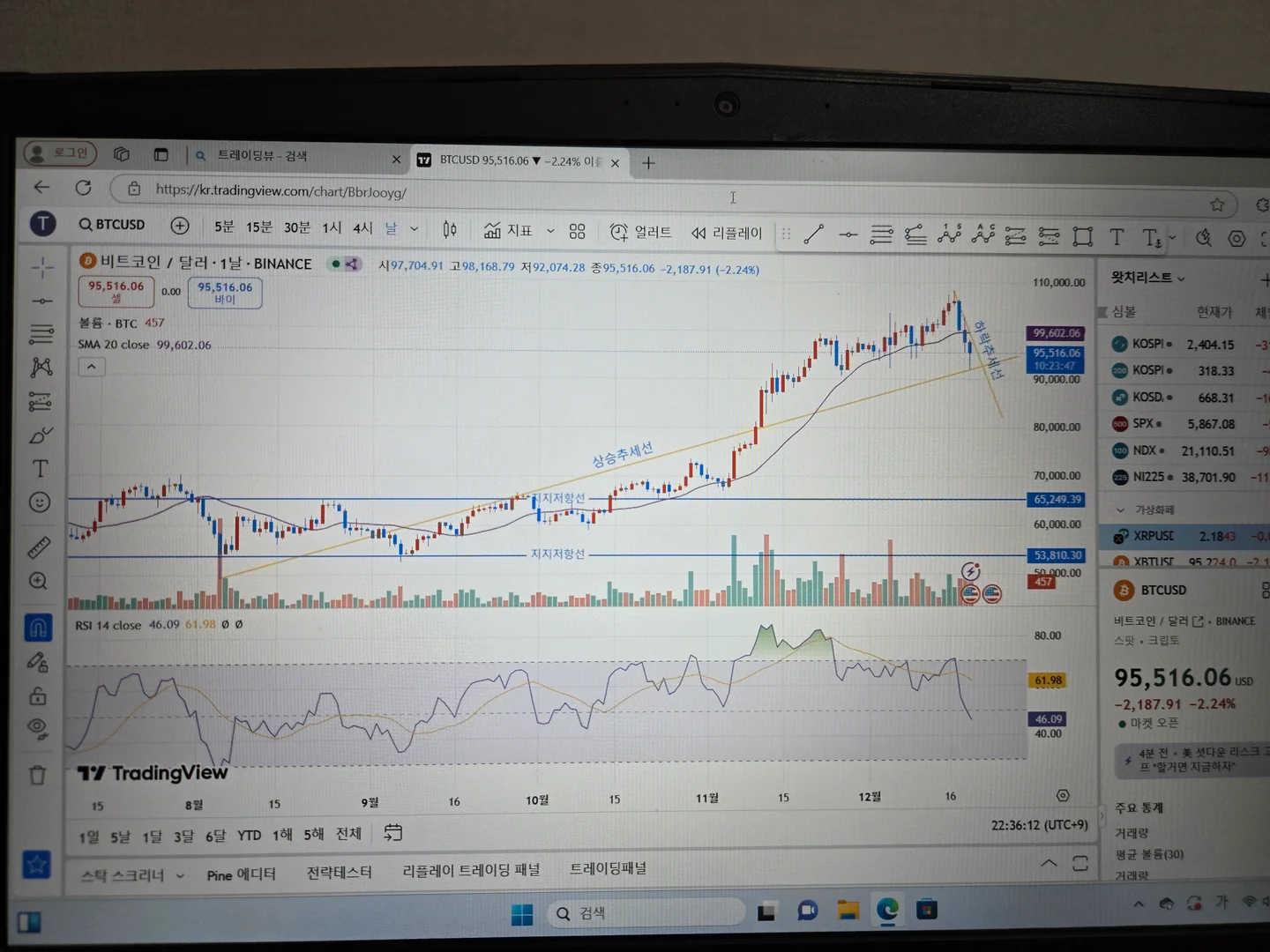The image size is (1270, 952).
Task: Toggle stay in drawing mode pencil-lock
Action: click(38, 663)
